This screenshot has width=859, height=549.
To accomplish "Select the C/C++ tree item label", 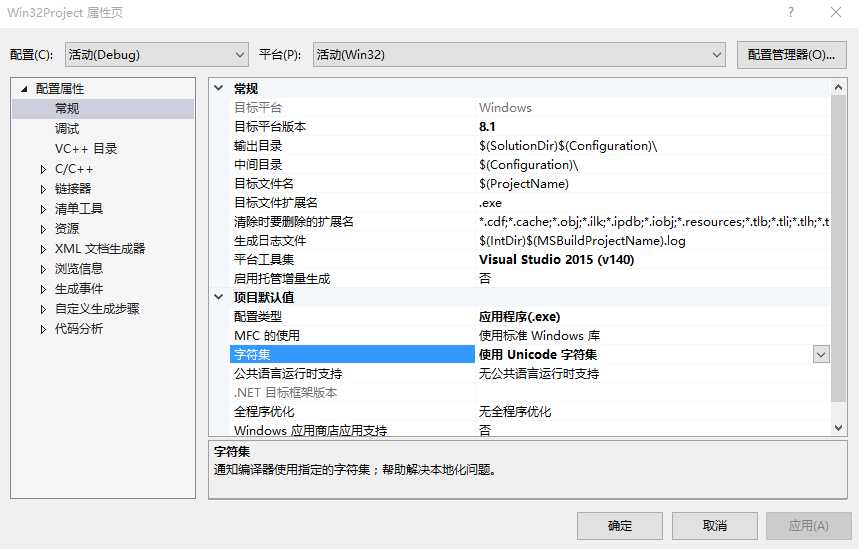I will (74, 169).
